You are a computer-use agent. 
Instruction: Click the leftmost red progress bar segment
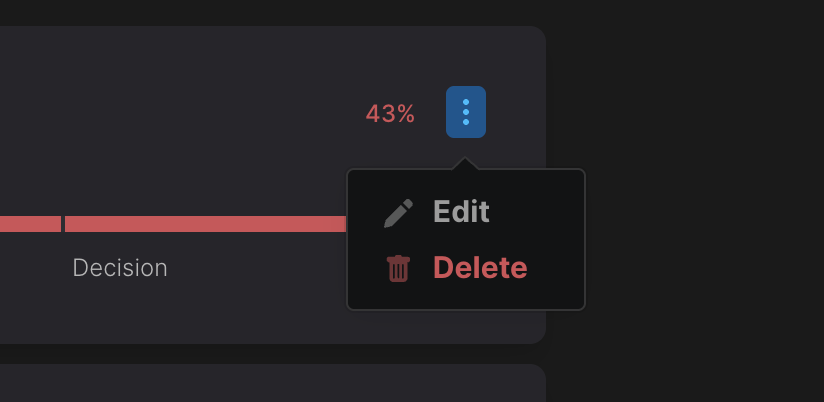(30, 224)
